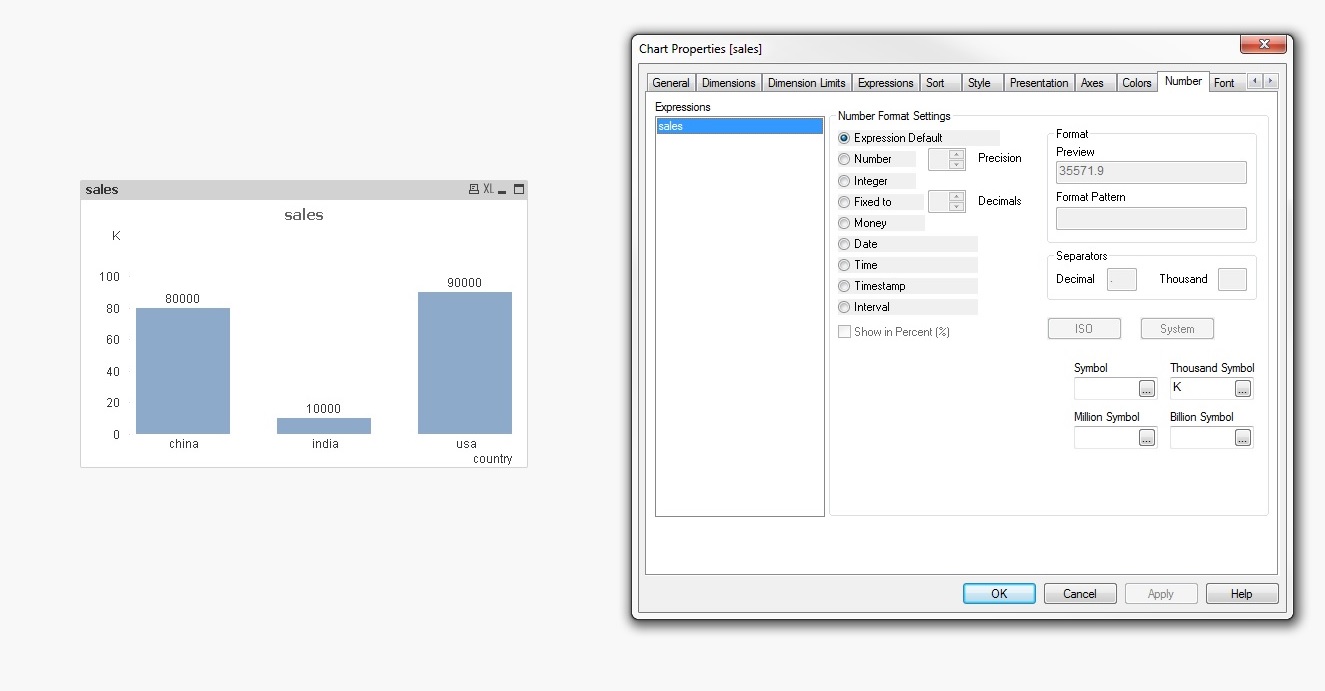Viewport: 1325px width, 691px height.
Task: Click the 10000 data label
Action: [x=324, y=409]
